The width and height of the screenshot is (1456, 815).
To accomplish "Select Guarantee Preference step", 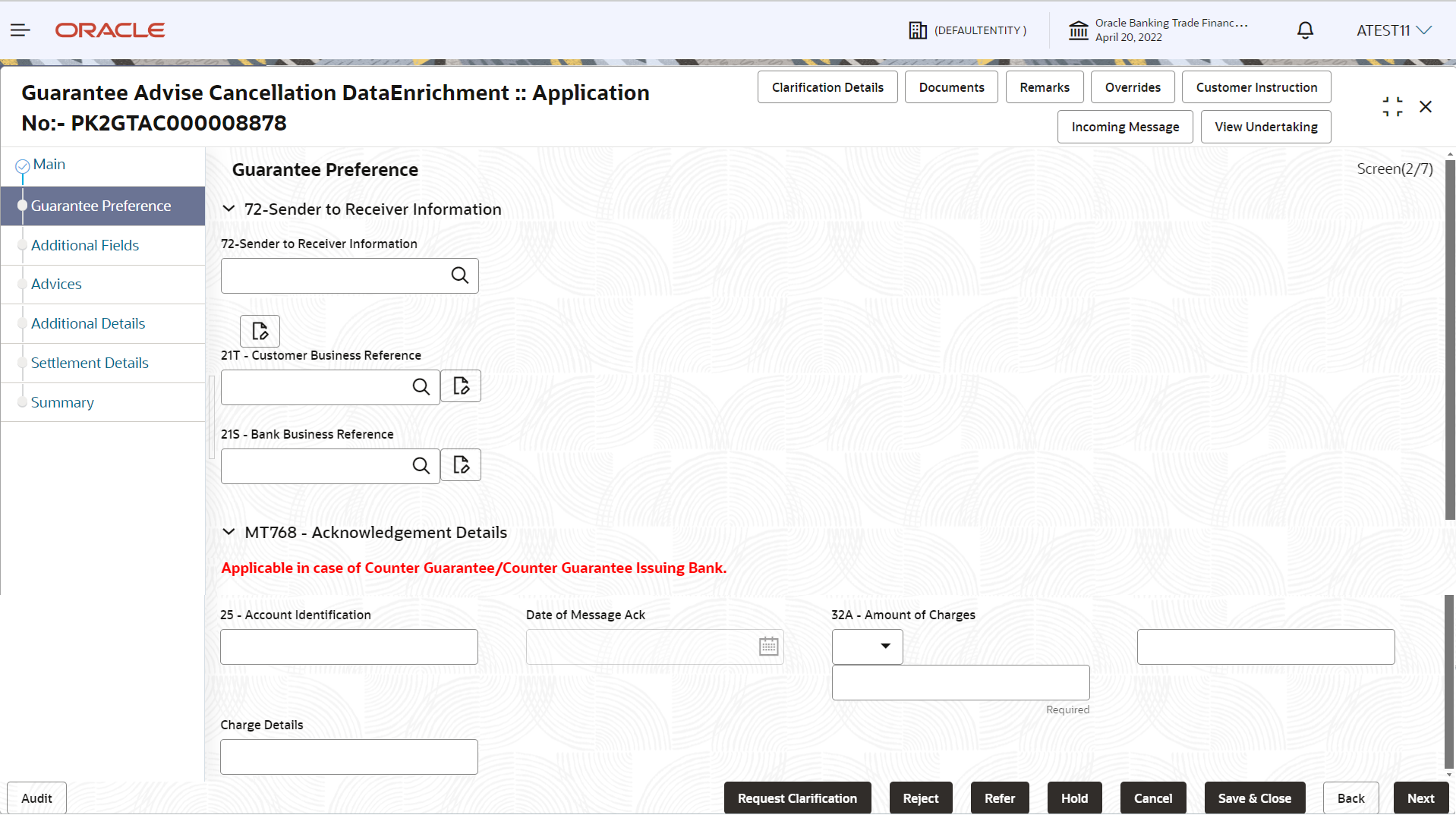I will [x=102, y=206].
